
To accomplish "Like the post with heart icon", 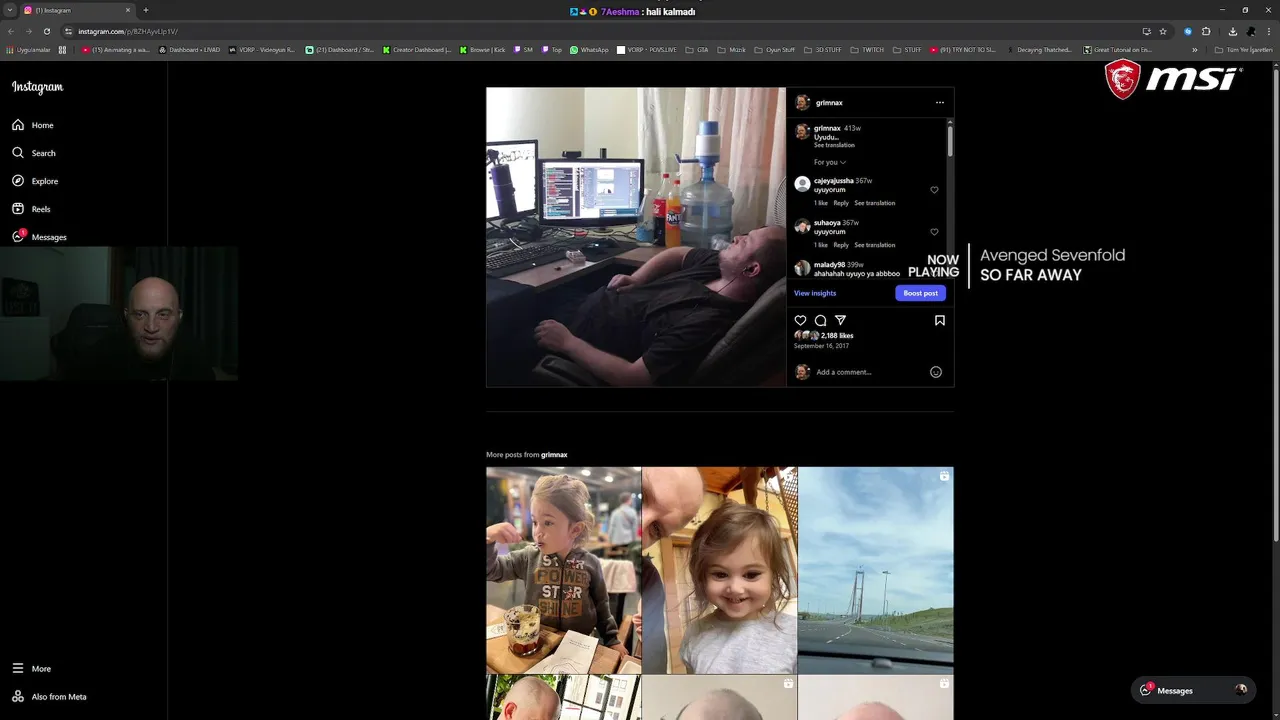I will (800, 320).
